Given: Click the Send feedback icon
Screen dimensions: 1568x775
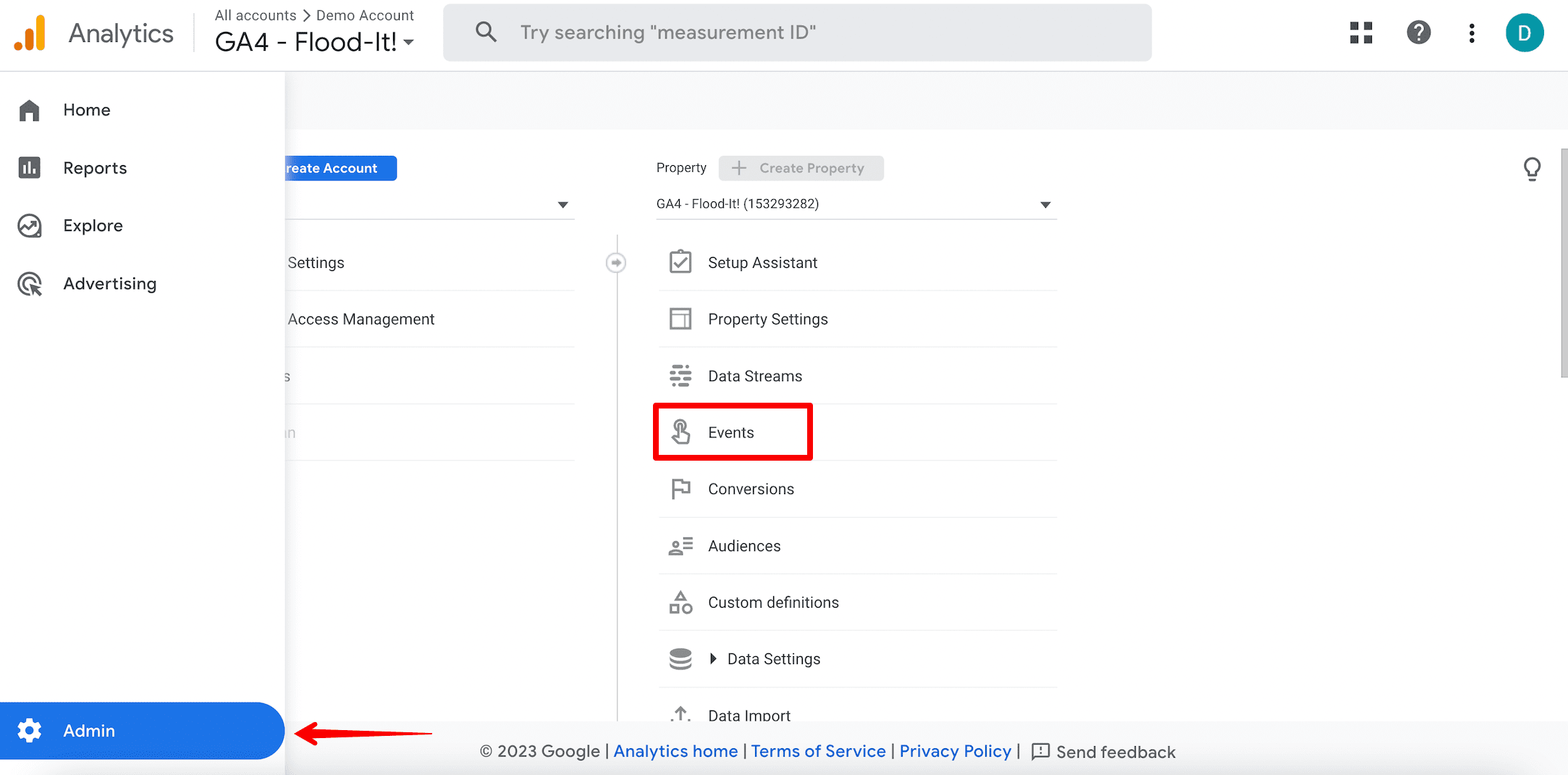Looking at the screenshot, I should 1040,751.
